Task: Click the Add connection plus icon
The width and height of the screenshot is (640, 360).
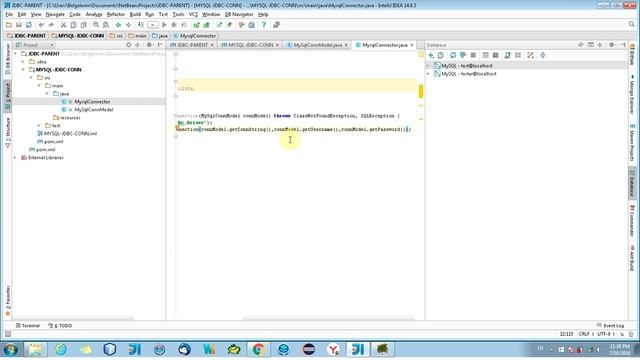Action: (431, 55)
